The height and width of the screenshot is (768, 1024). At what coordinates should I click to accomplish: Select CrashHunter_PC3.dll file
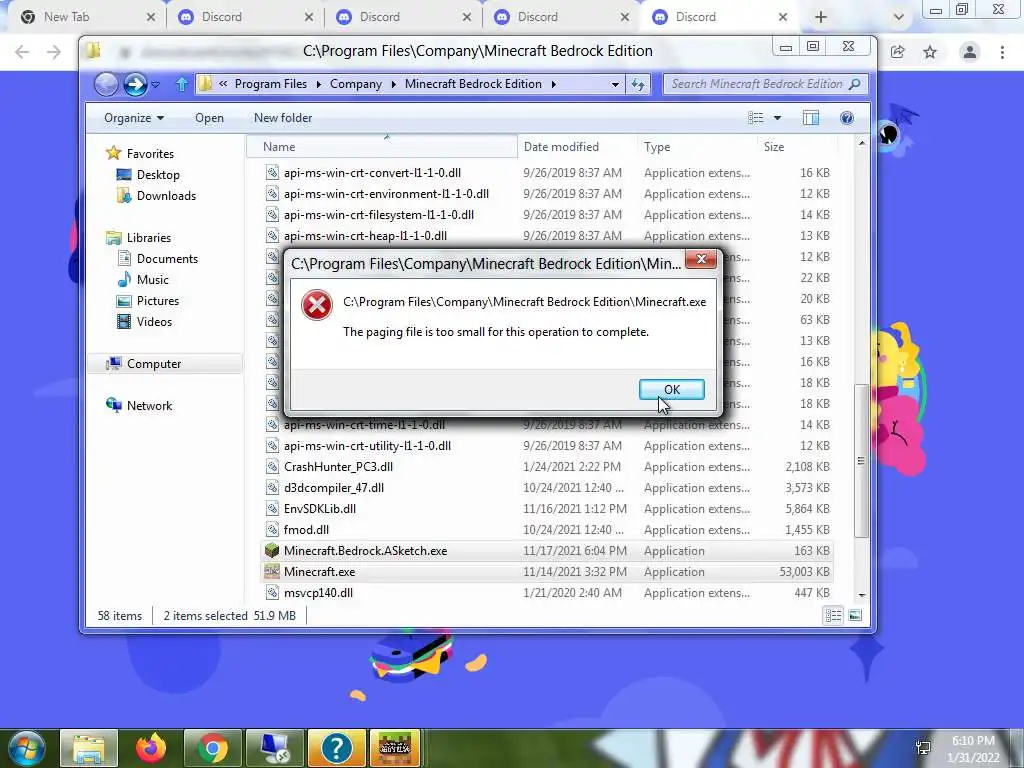(x=338, y=467)
